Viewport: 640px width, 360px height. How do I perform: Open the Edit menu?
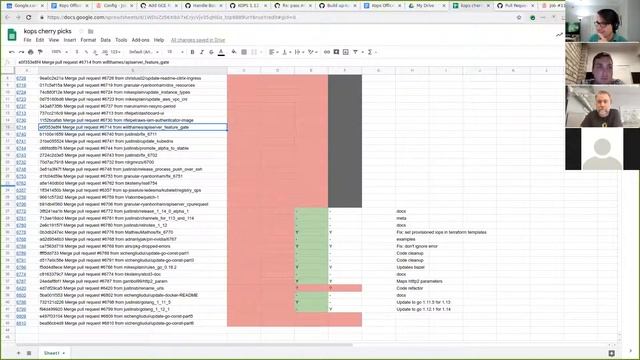[40, 40]
